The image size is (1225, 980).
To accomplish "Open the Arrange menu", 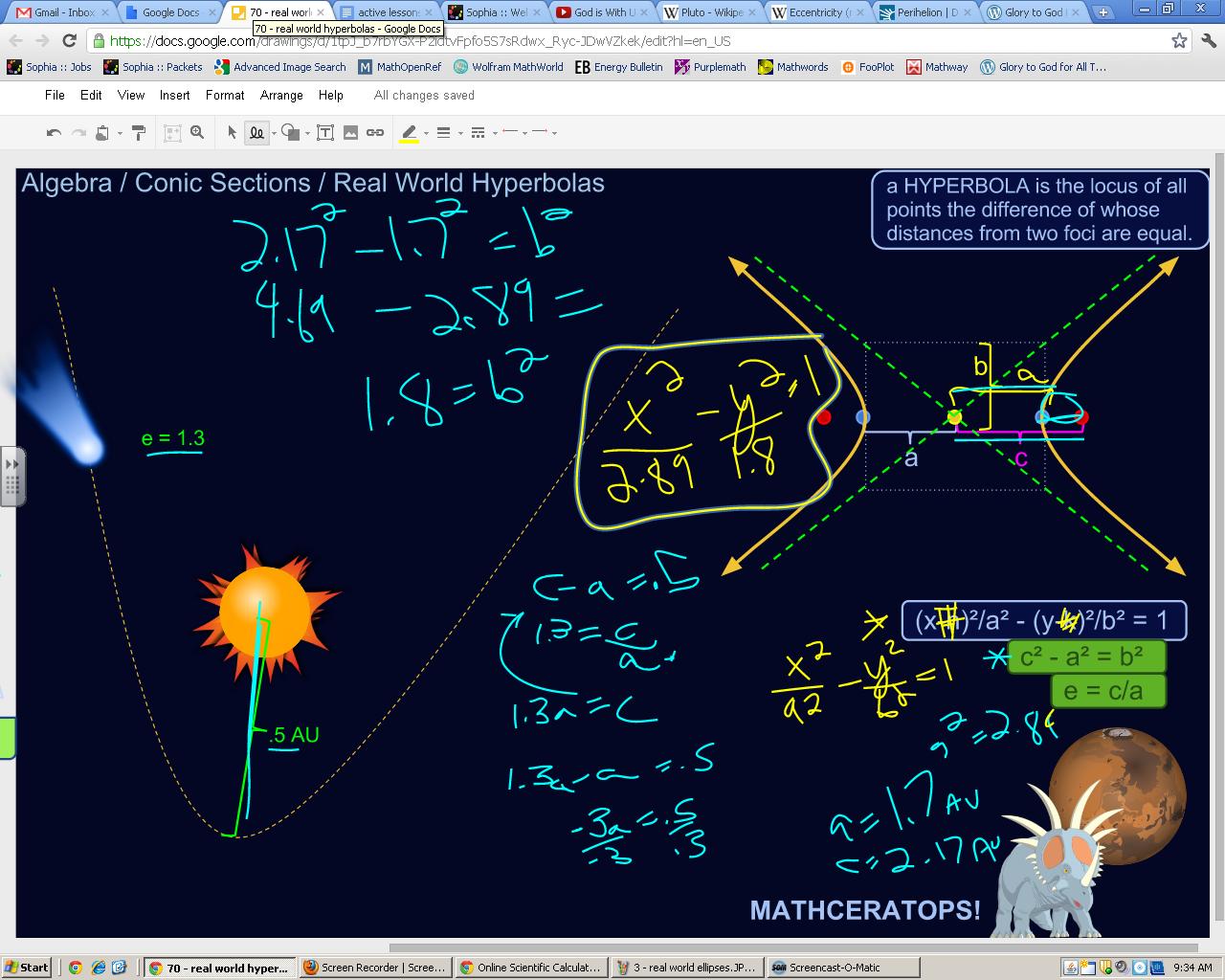I will click(x=281, y=95).
